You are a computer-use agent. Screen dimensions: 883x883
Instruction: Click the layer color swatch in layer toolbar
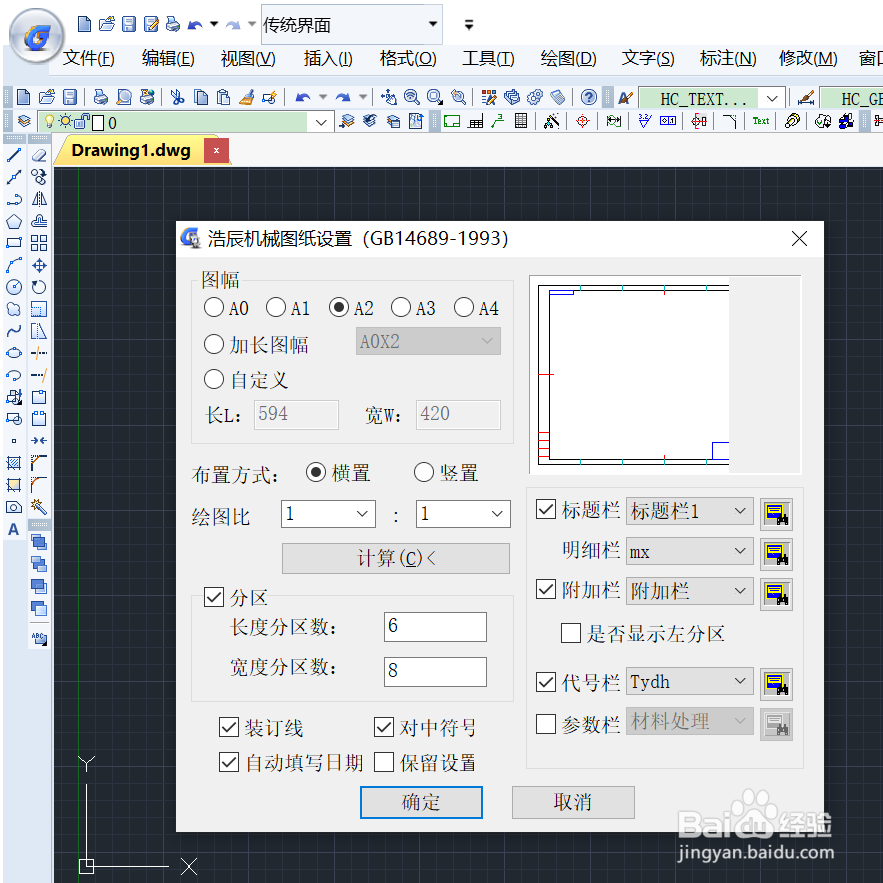[97, 120]
